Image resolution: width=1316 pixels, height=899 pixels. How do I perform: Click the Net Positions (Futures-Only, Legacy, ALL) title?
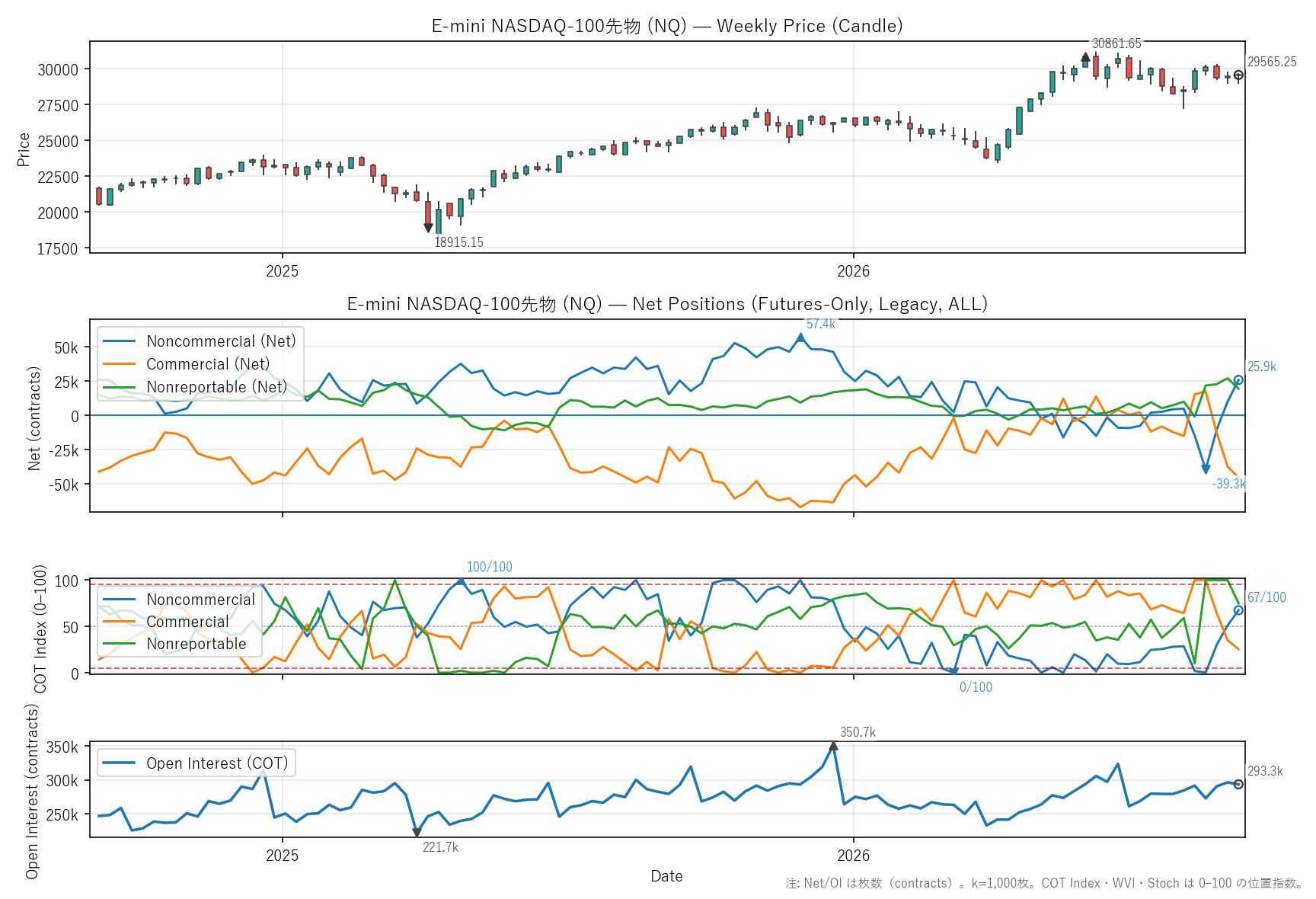[667, 304]
